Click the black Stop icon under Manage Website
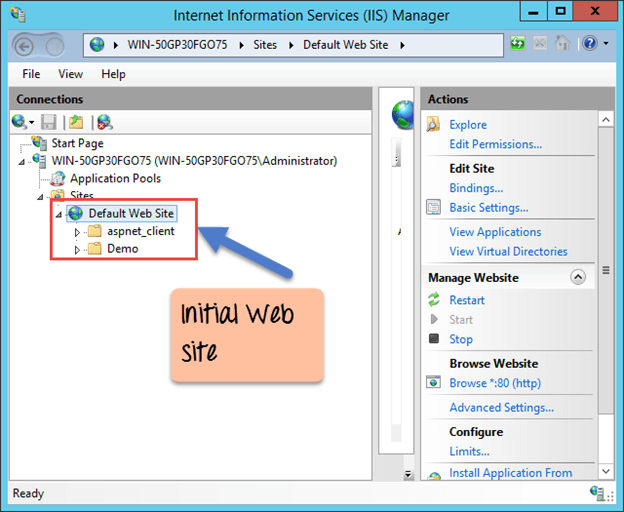624x512 pixels. (434, 339)
